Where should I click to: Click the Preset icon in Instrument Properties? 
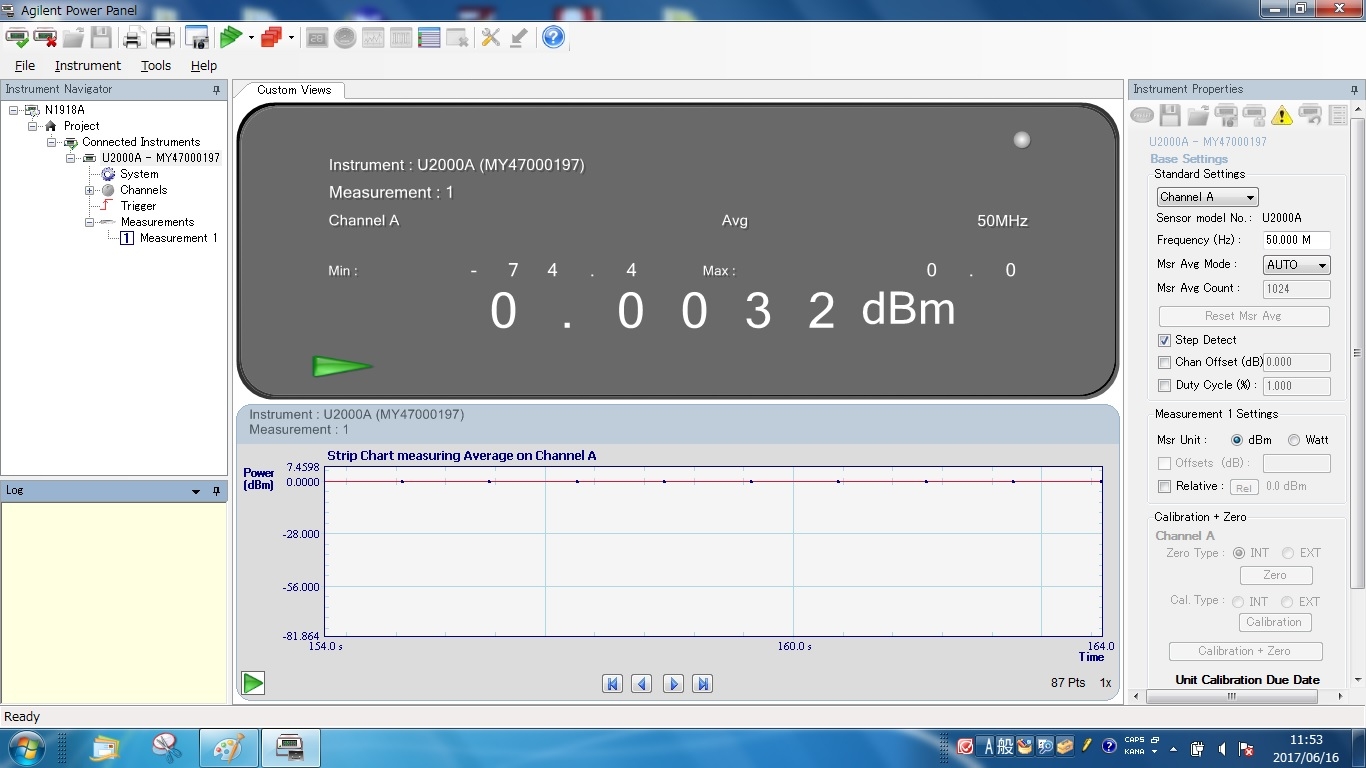coord(1142,116)
